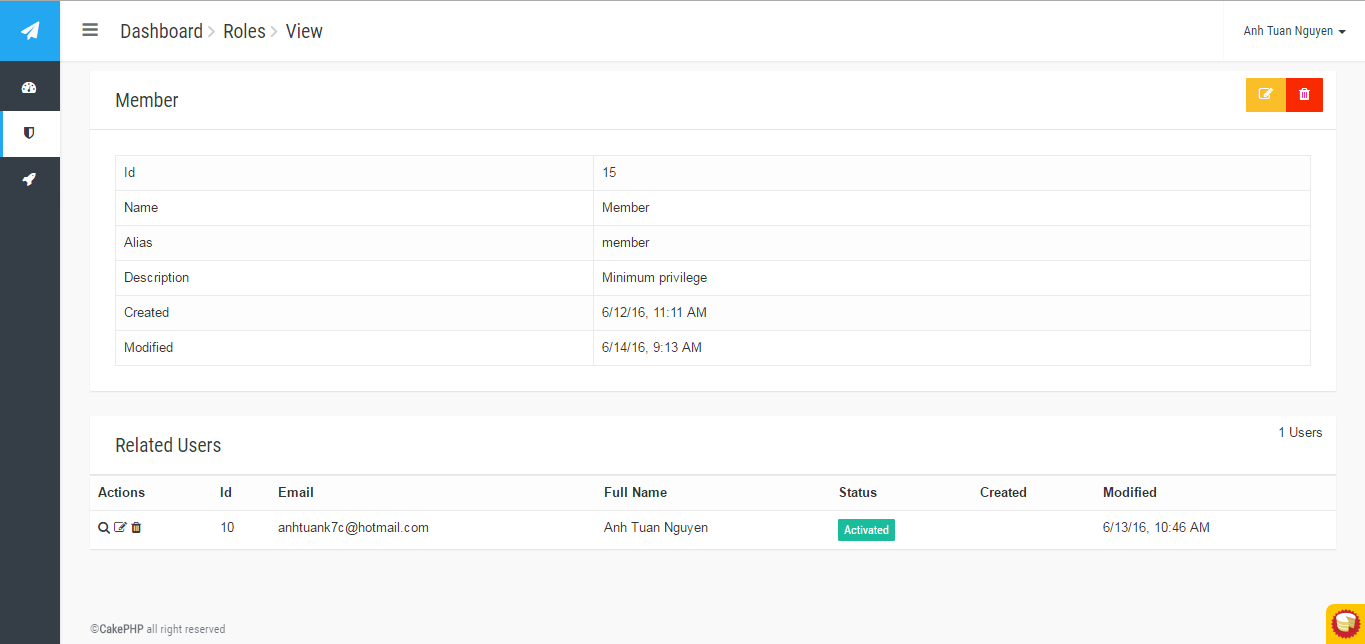Image resolution: width=1365 pixels, height=644 pixels.
Task: Click the Description field label
Action: tap(156, 277)
